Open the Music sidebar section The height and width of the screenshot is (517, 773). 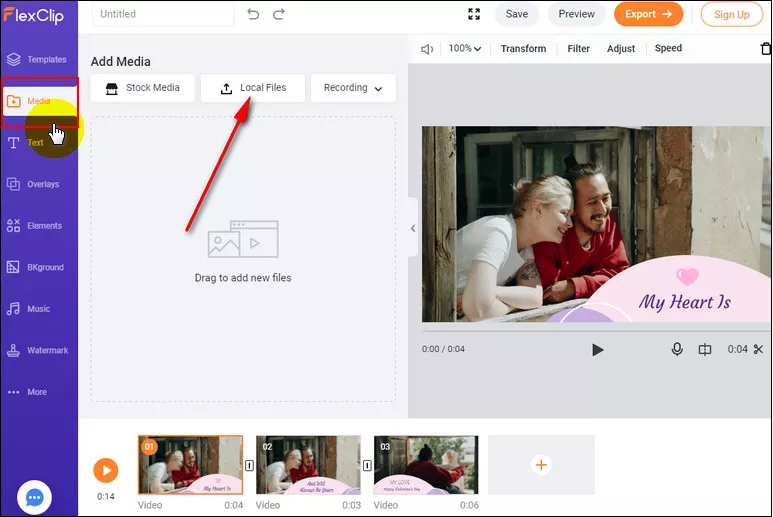[29, 309]
